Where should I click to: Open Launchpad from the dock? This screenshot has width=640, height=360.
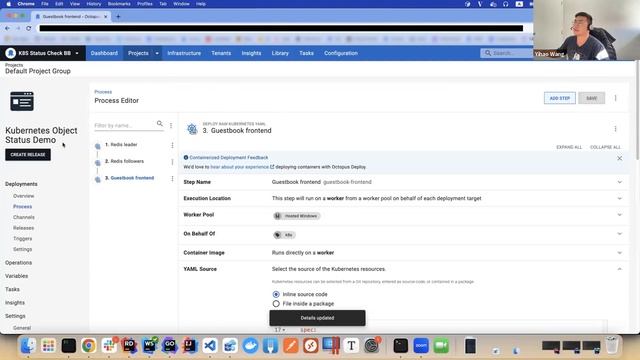48,346
